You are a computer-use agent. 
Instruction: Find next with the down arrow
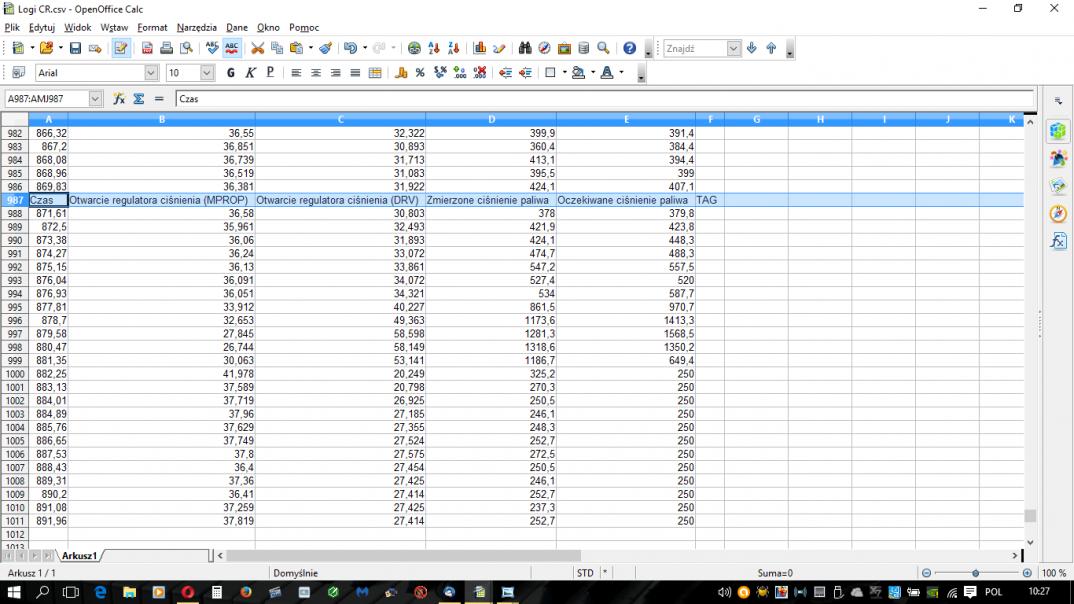tap(751, 49)
